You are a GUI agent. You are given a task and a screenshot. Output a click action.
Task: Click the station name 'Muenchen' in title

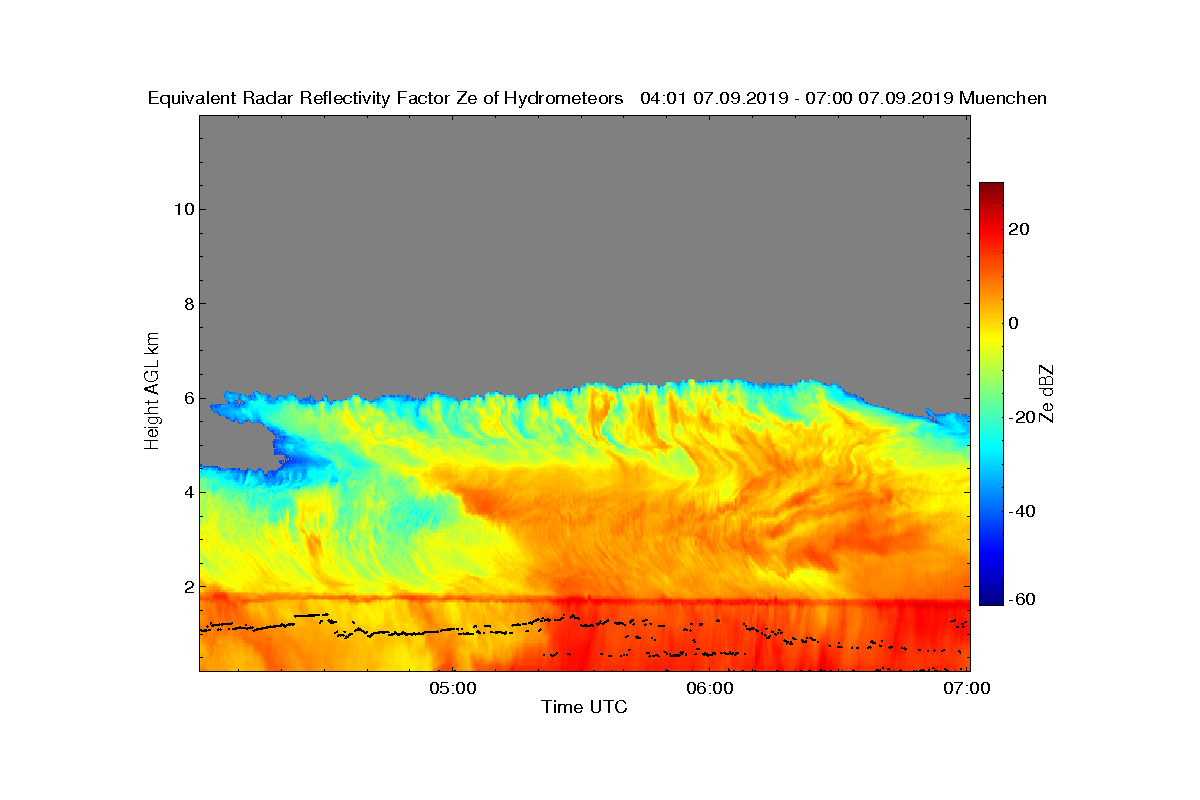pyautogui.click(x=1003, y=98)
